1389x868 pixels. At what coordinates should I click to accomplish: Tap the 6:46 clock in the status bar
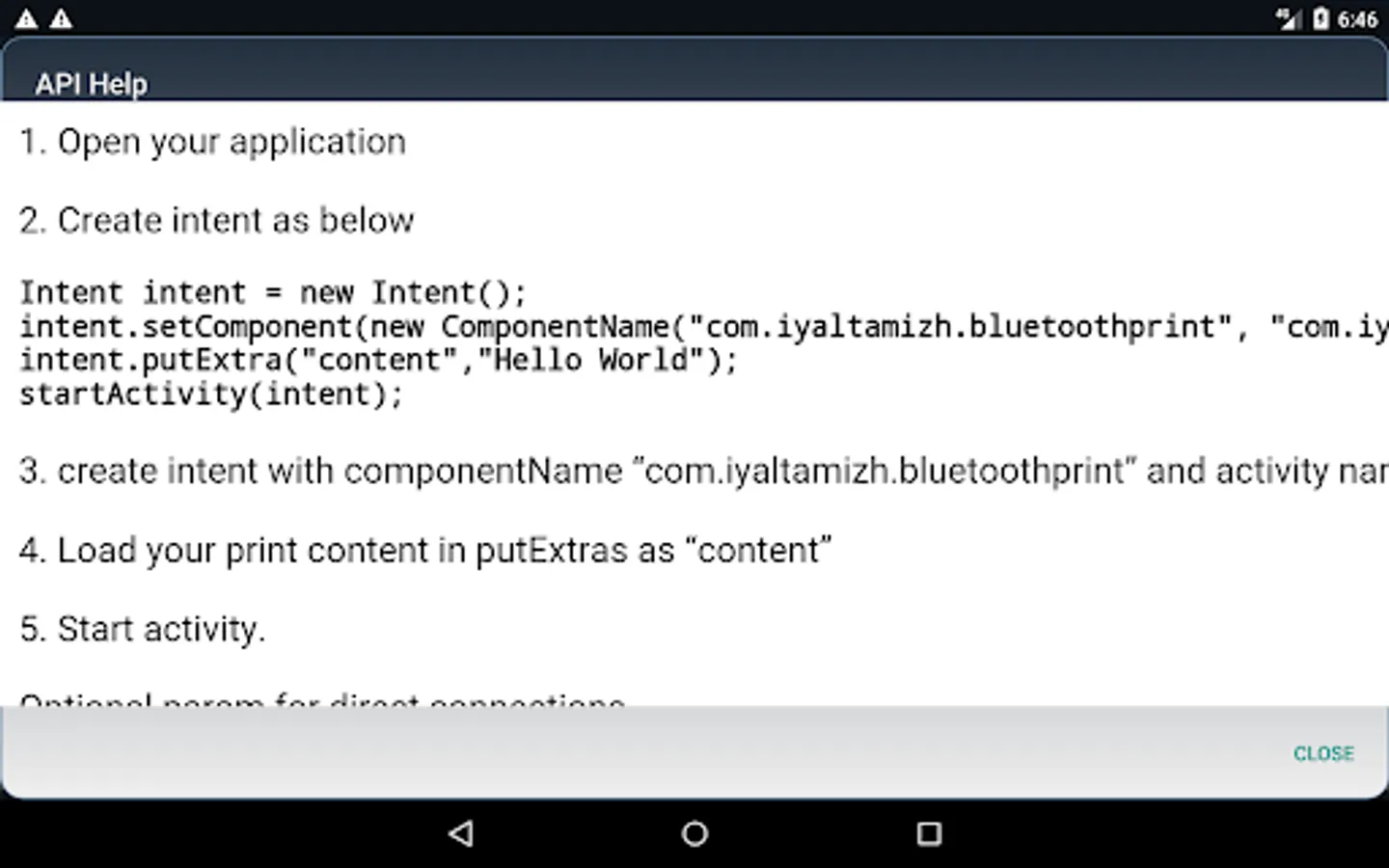pos(1357,19)
